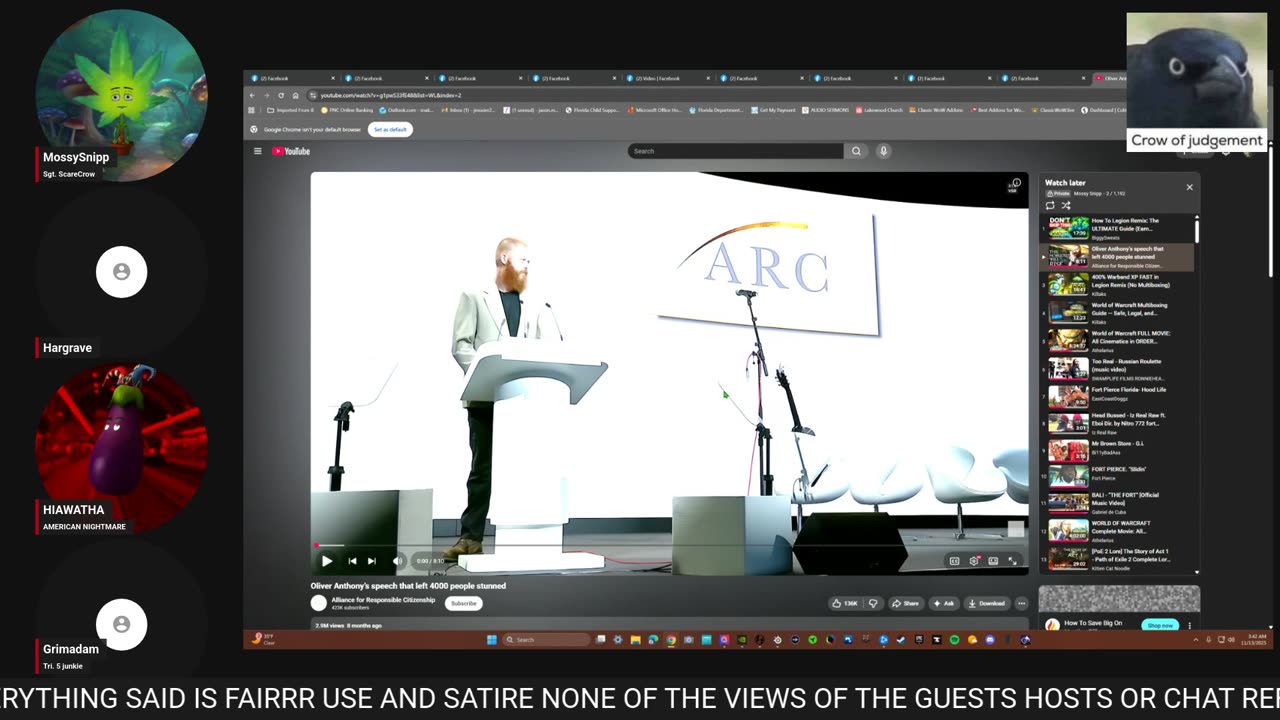This screenshot has height=720, width=1280.
Task: Close the Watch later playlist panel
Action: [x=1189, y=187]
